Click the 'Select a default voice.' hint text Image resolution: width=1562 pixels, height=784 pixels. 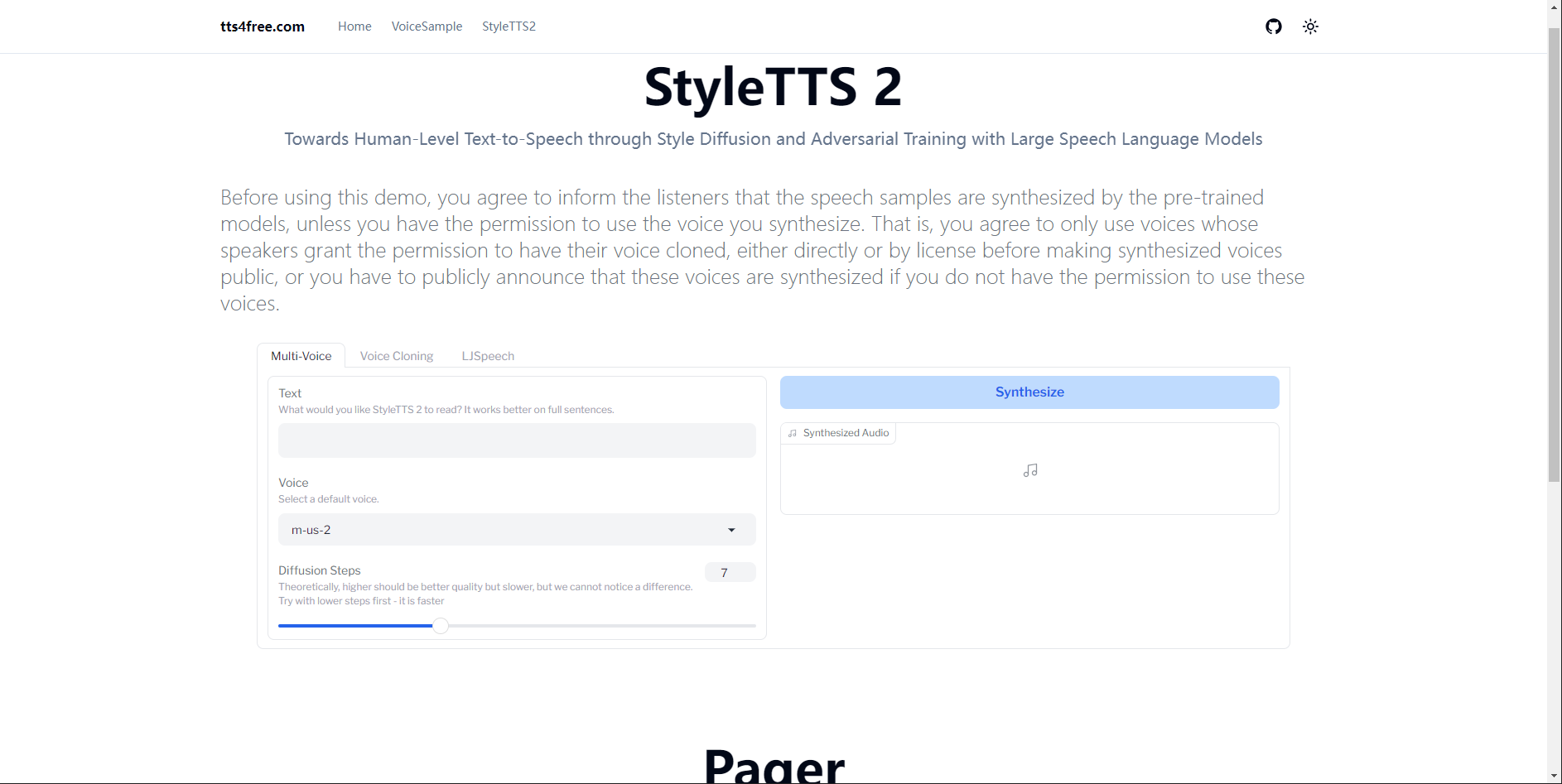pos(329,499)
